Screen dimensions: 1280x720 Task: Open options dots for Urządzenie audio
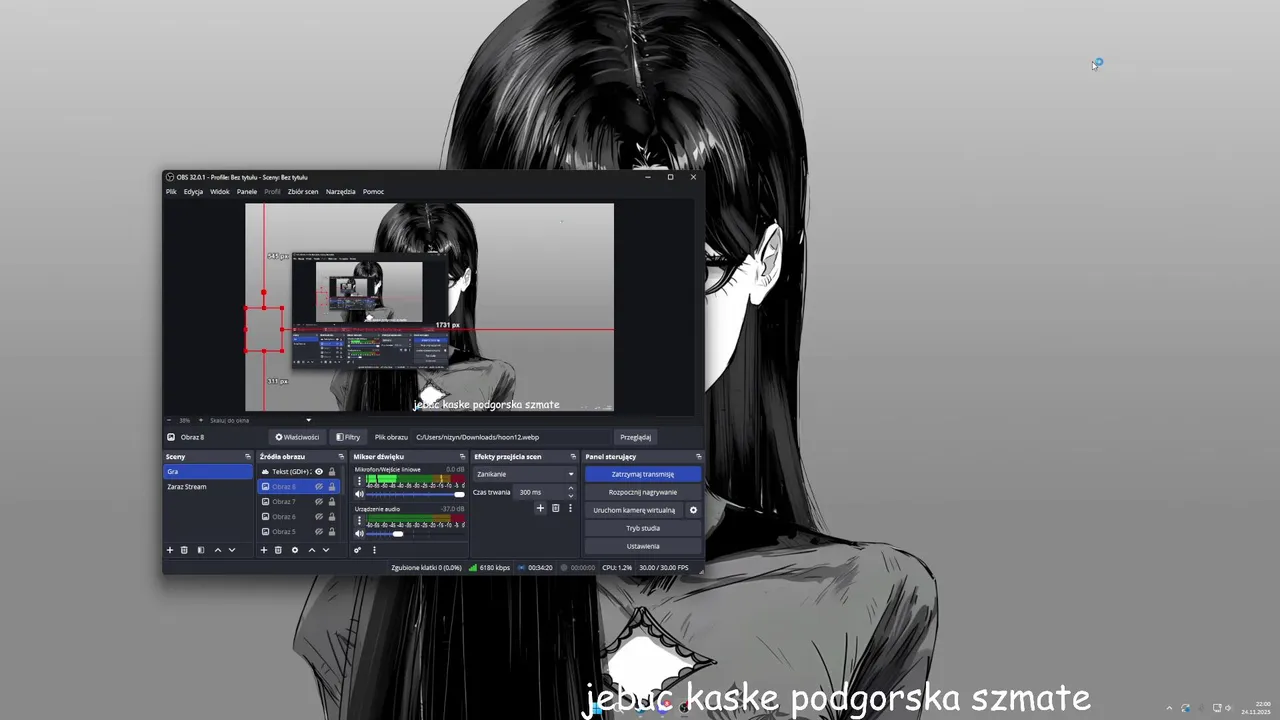[360, 521]
